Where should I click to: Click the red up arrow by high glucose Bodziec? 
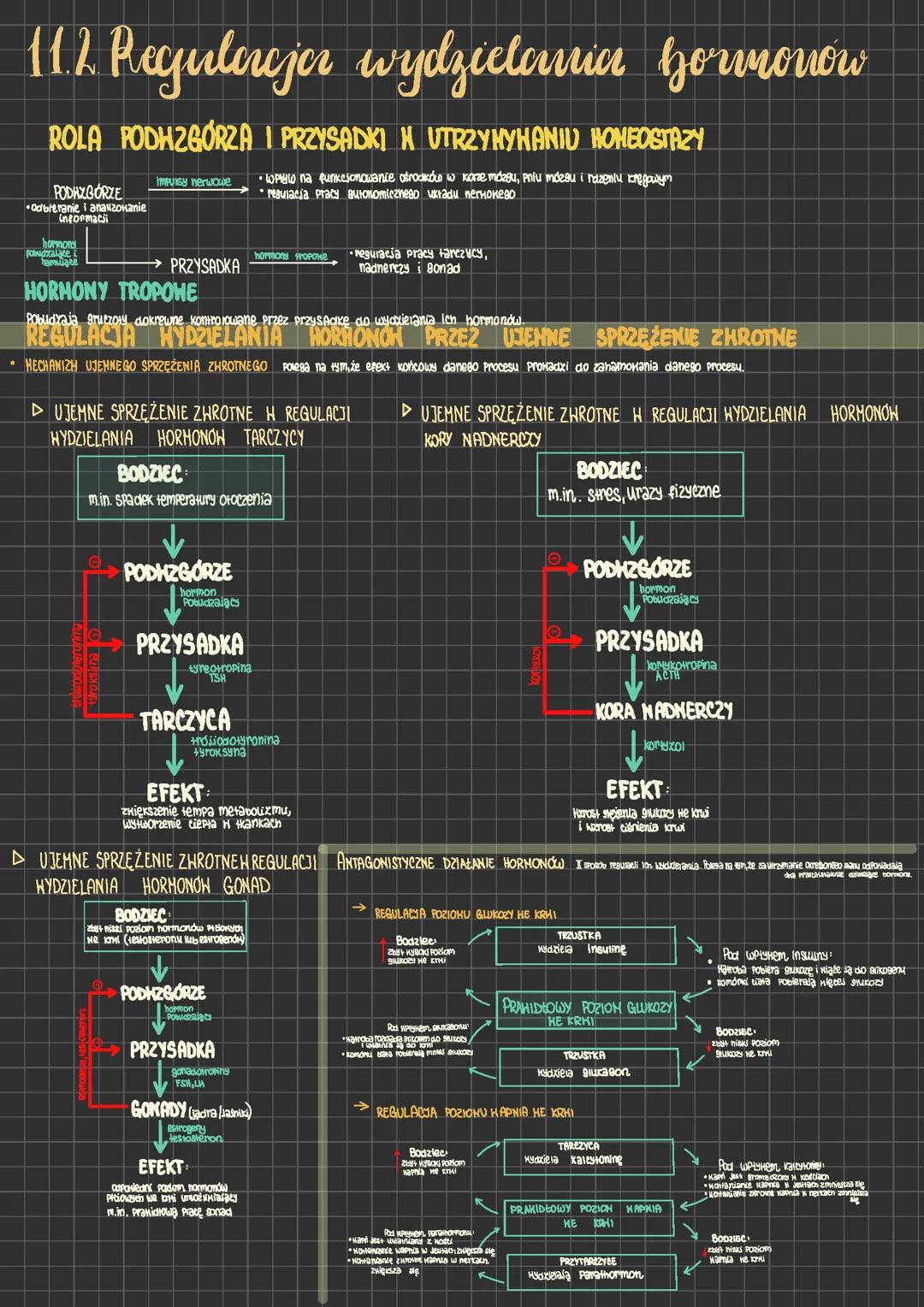tap(382, 951)
